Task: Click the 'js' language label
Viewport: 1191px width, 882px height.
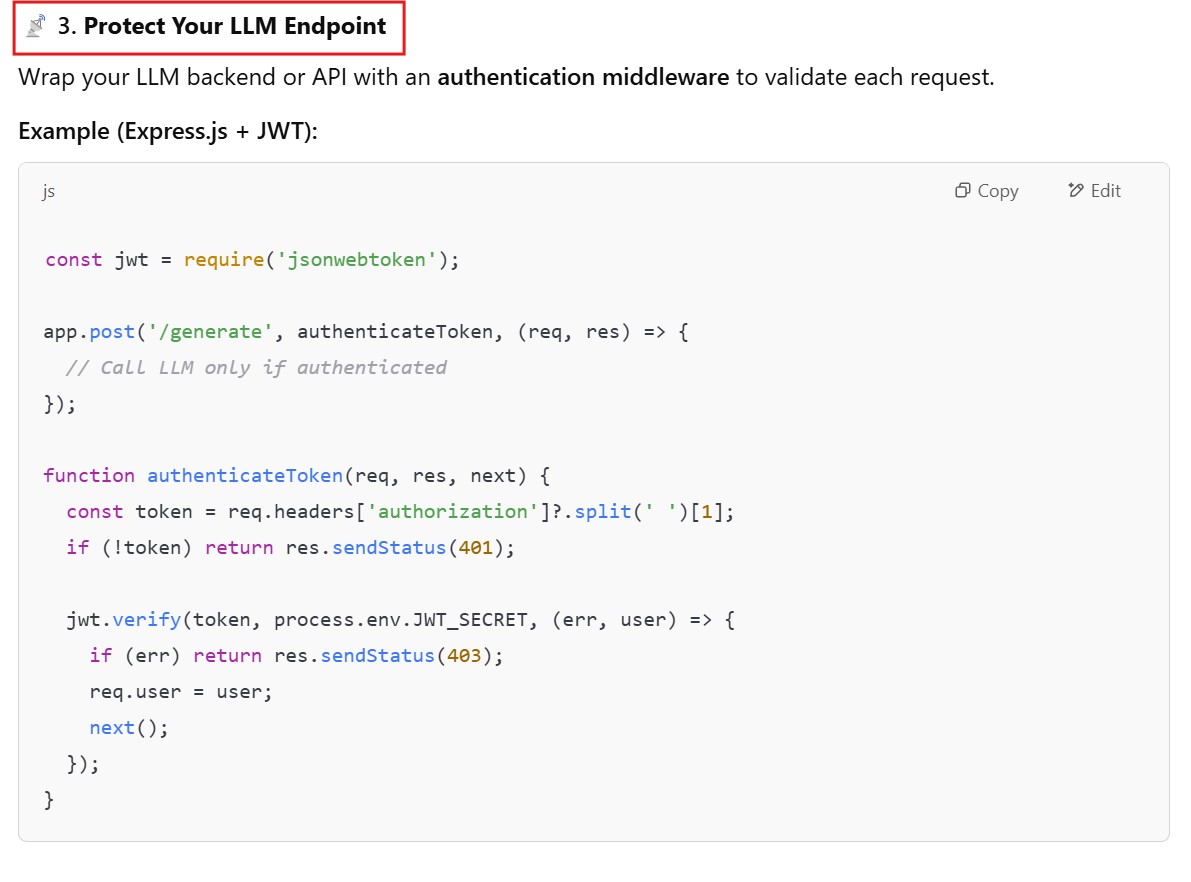Action: 48,191
